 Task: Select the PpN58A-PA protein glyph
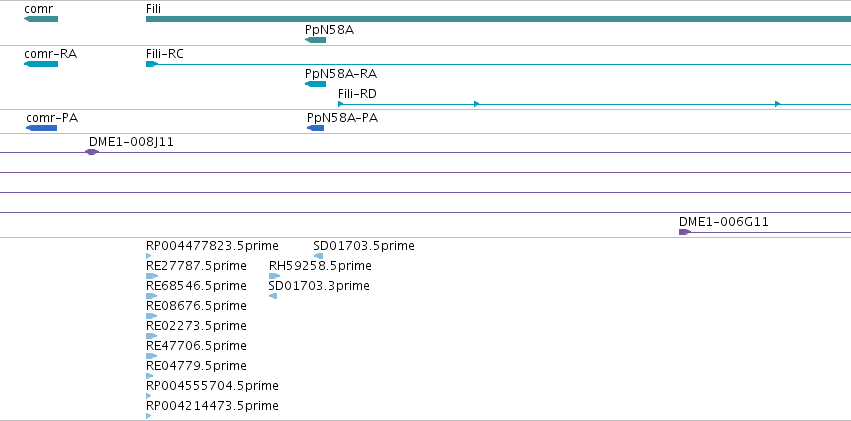pyautogui.click(x=315, y=128)
